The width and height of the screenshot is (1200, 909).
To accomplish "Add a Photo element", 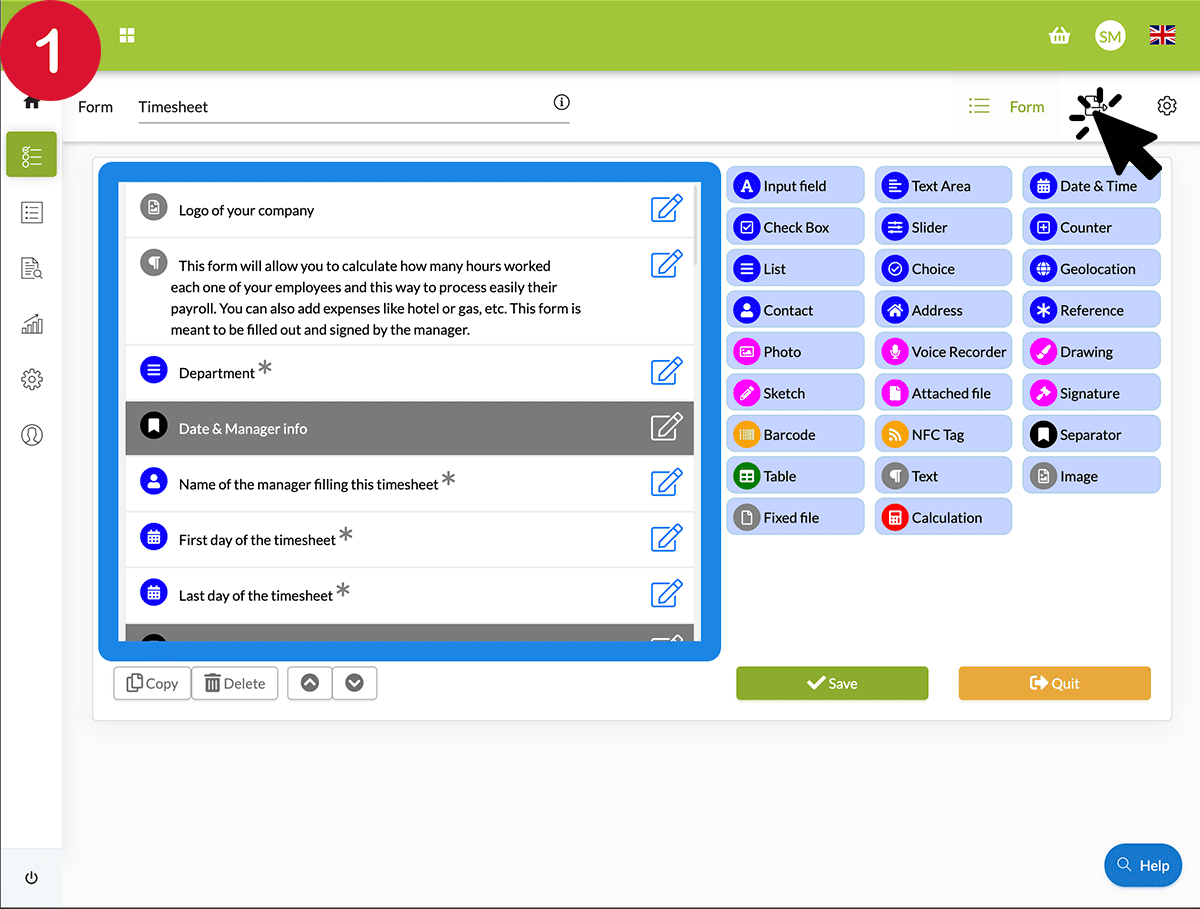I will pos(795,352).
